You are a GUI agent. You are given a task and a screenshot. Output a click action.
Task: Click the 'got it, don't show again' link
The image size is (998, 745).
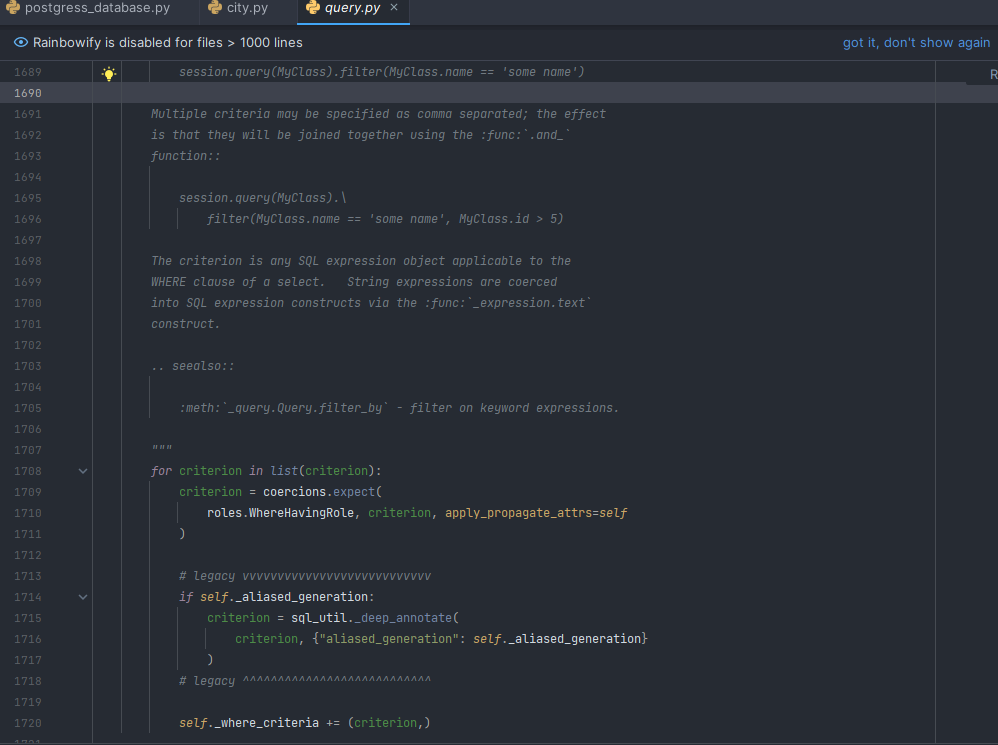click(x=916, y=43)
